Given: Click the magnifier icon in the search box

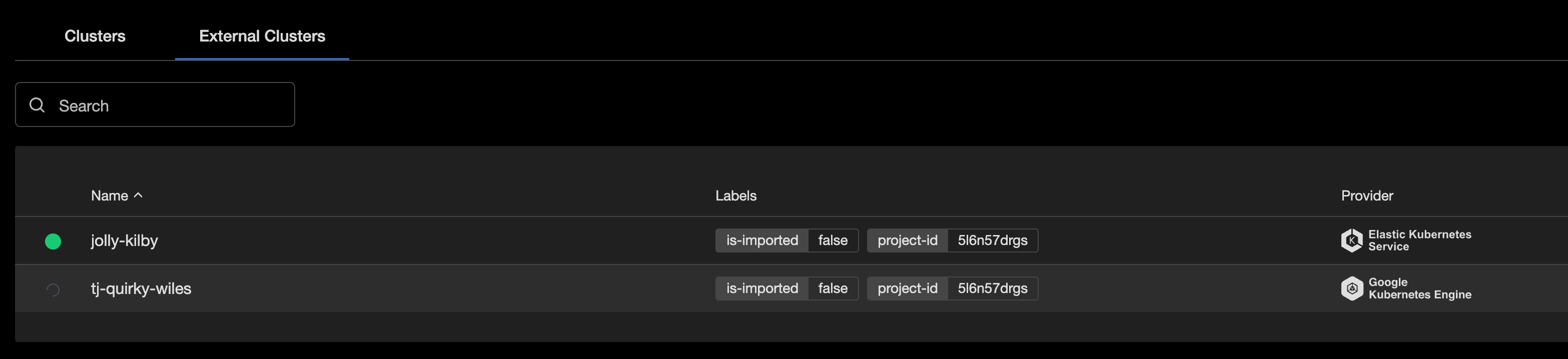Looking at the screenshot, I should tap(37, 104).
